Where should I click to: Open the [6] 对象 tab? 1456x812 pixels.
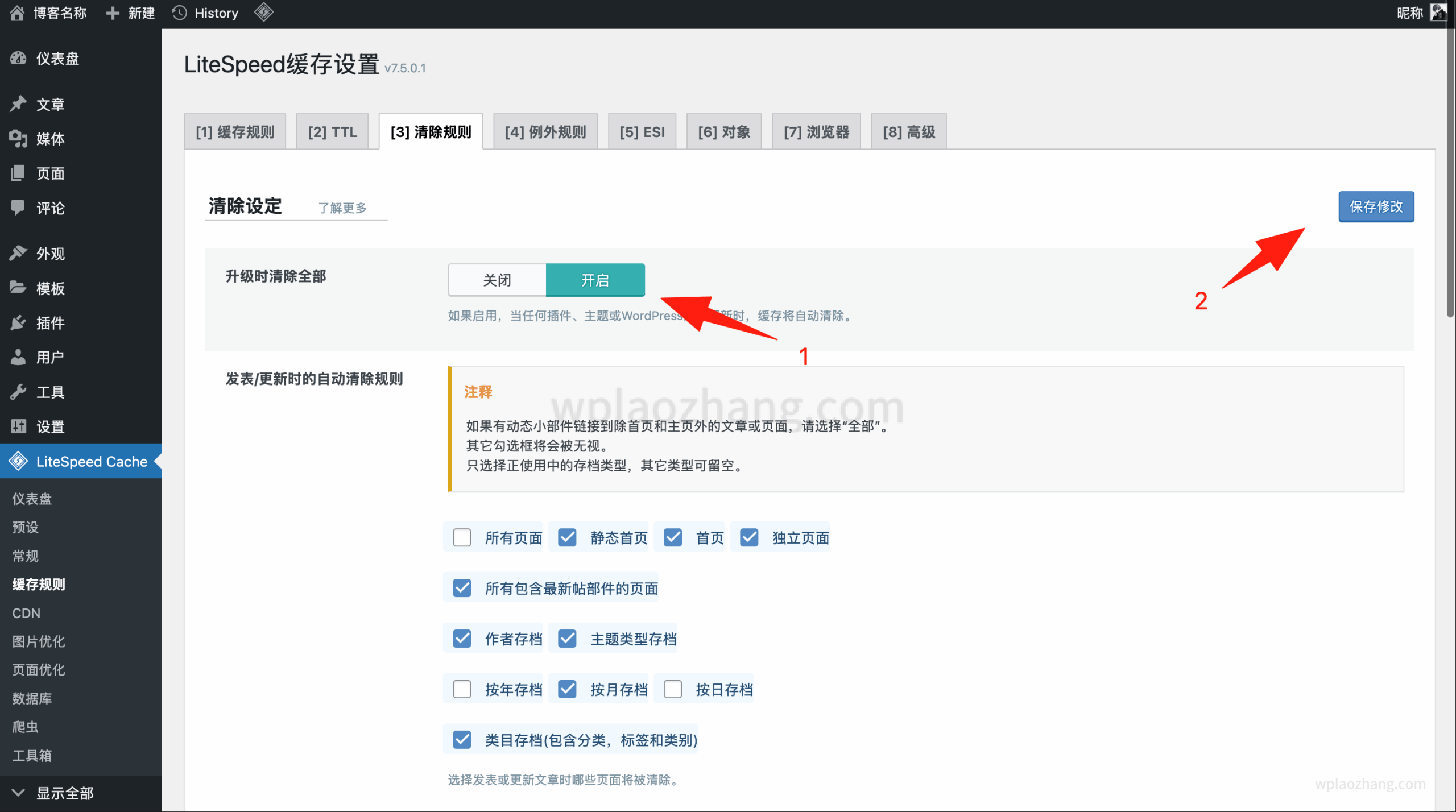(x=723, y=132)
